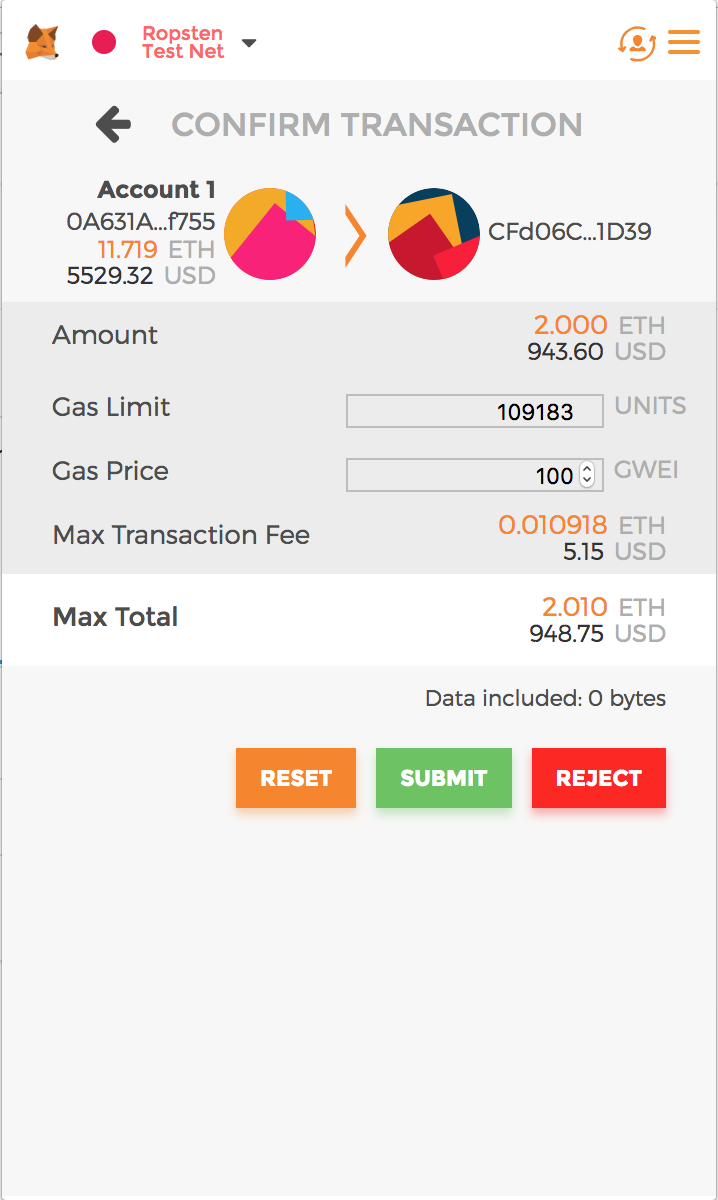Expand the Ropsten Test Net dropdown

click(x=249, y=42)
